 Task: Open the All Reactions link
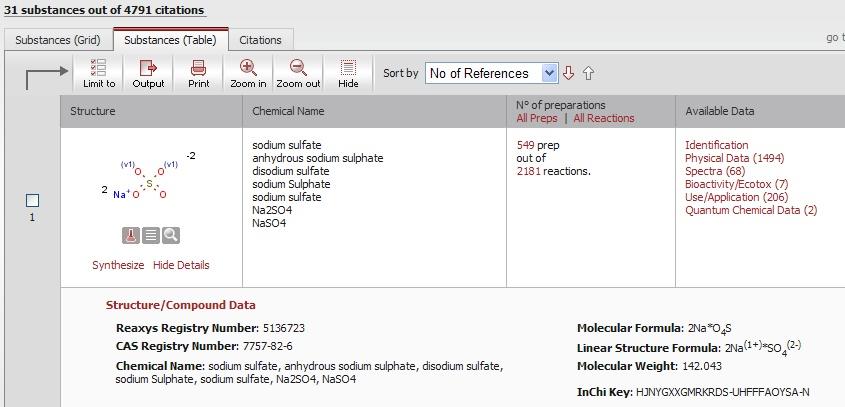(604, 118)
